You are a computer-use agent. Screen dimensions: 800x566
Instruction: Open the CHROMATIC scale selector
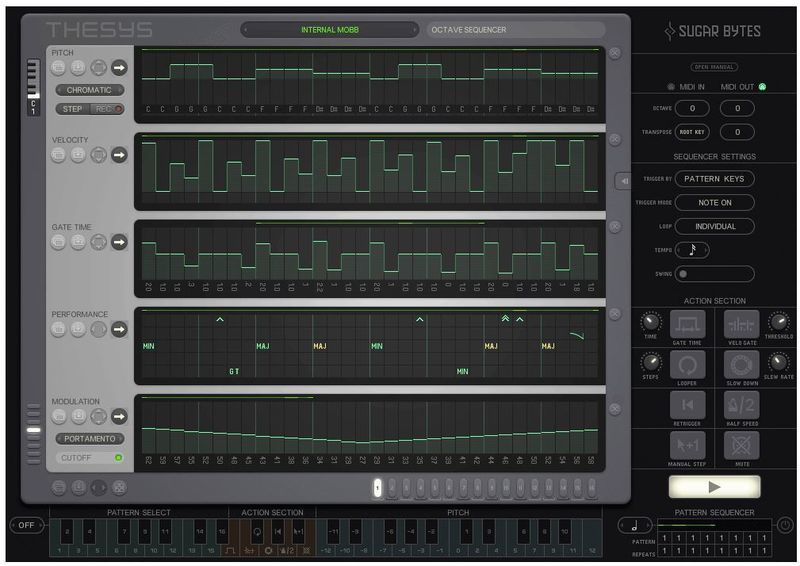pos(90,90)
